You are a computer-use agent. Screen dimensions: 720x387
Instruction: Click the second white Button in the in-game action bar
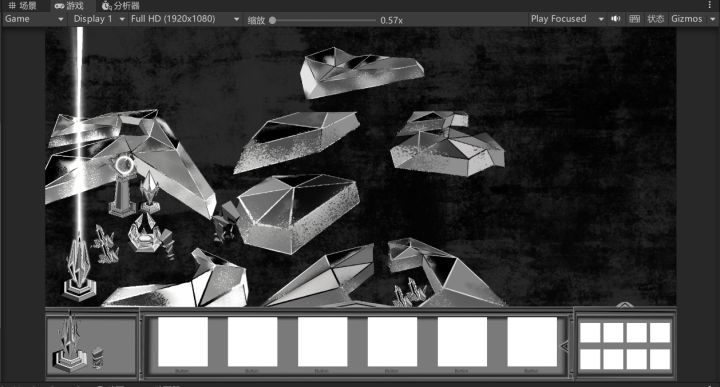253,342
